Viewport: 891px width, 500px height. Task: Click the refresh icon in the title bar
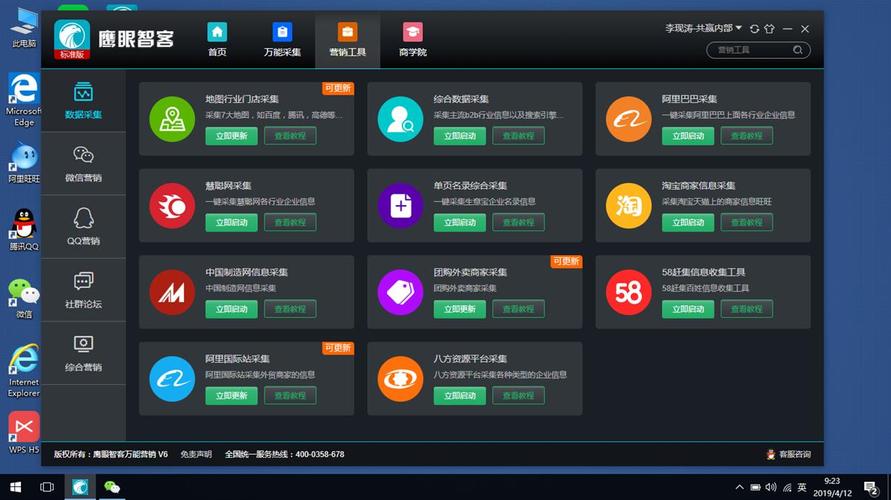pos(754,29)
